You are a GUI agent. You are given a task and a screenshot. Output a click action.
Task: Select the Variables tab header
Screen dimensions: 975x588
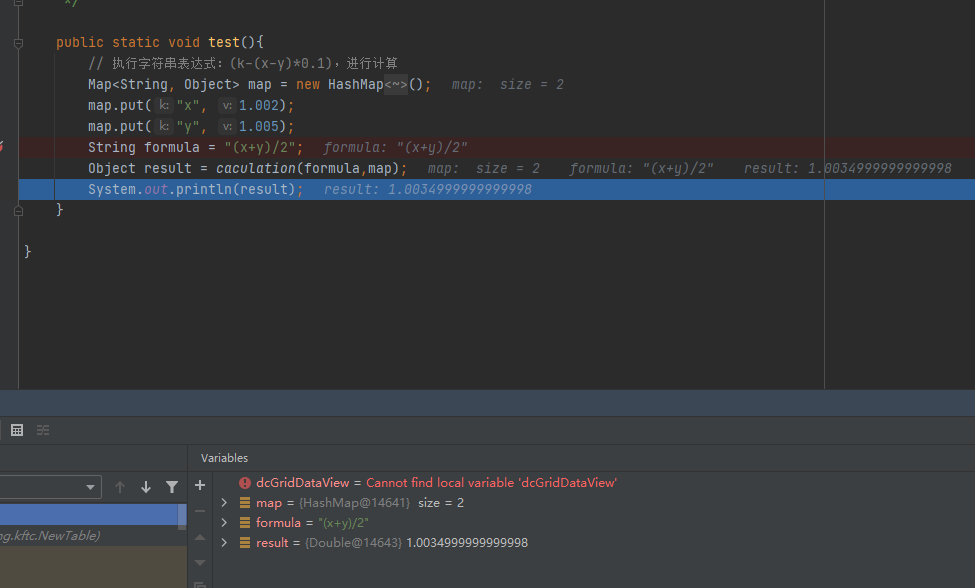[224, 458]
